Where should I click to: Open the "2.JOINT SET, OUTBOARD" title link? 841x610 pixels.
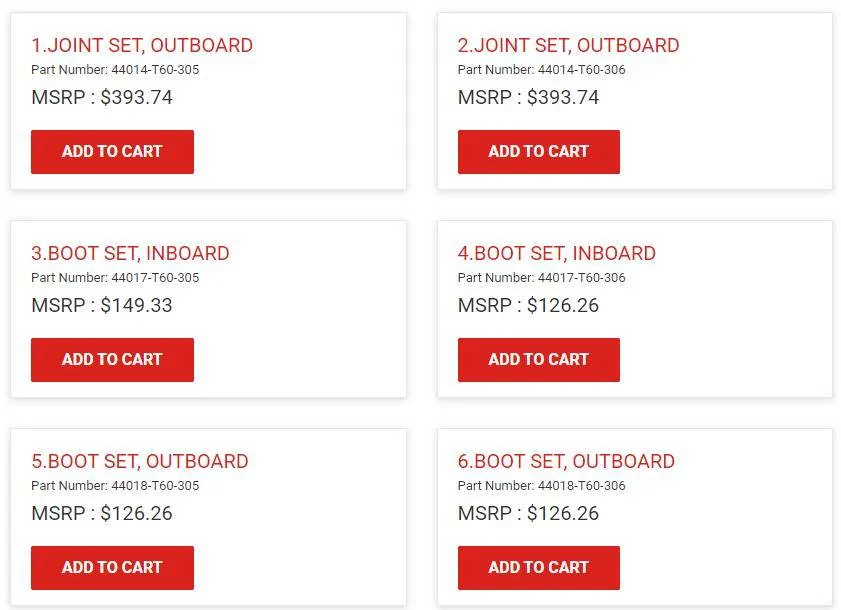pos(568,45)
